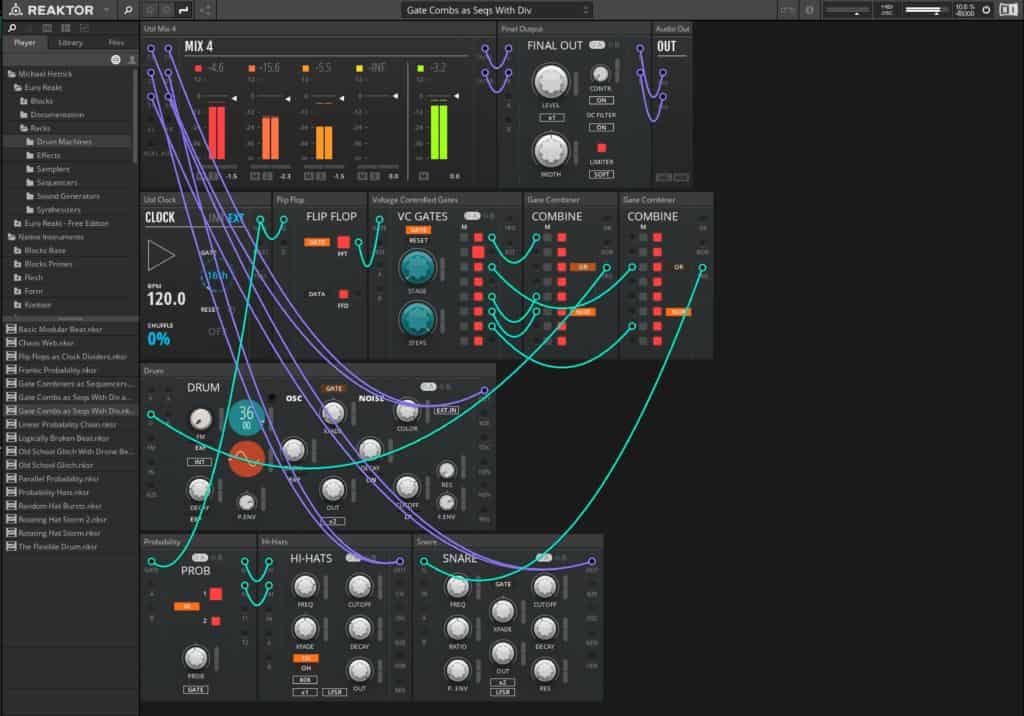
Task: Click the EXT clock mode label
Action: 236,218
